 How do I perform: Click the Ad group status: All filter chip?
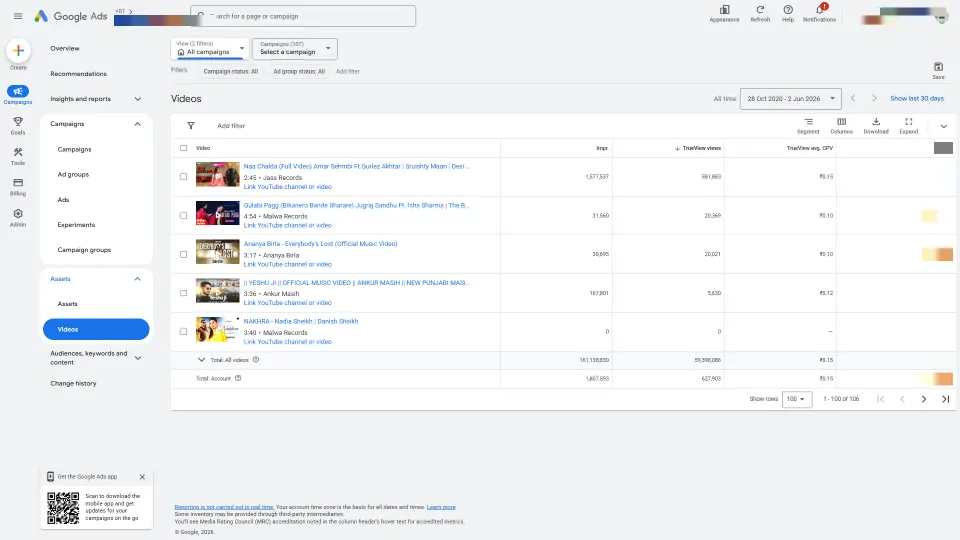point(299,72)
